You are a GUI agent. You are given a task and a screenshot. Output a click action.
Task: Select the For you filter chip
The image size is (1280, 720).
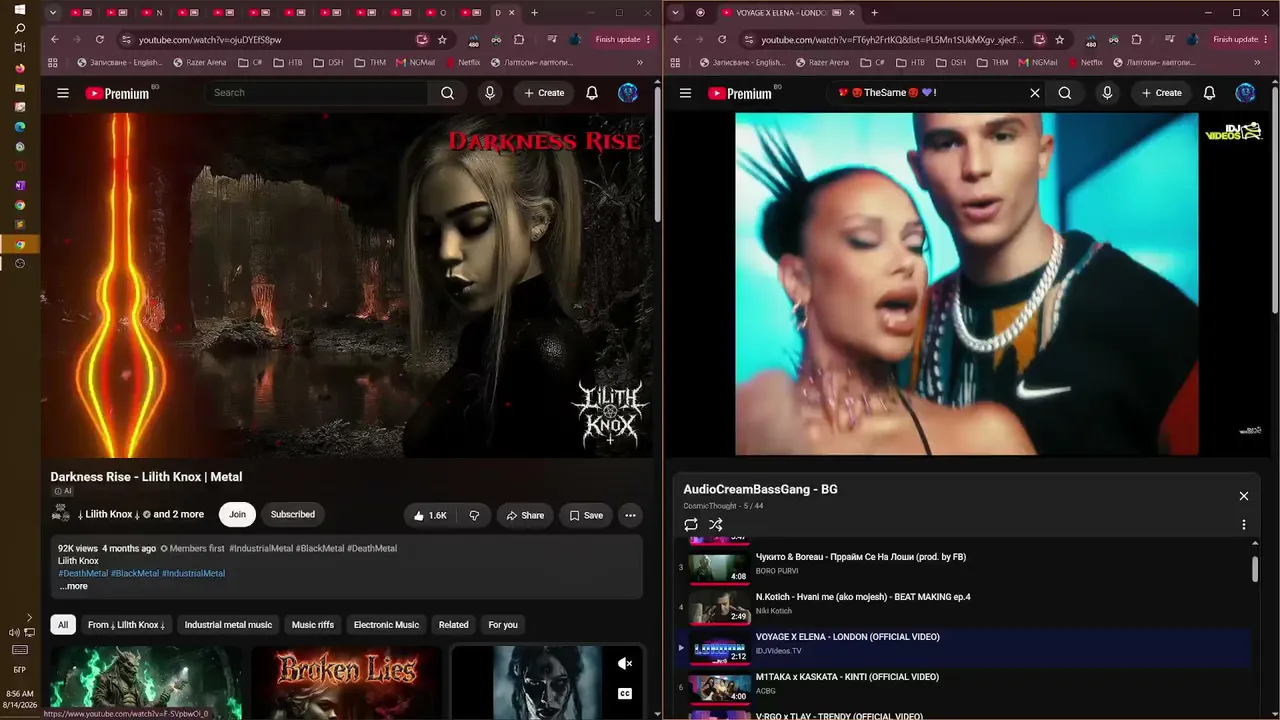(x=503, y=625)
